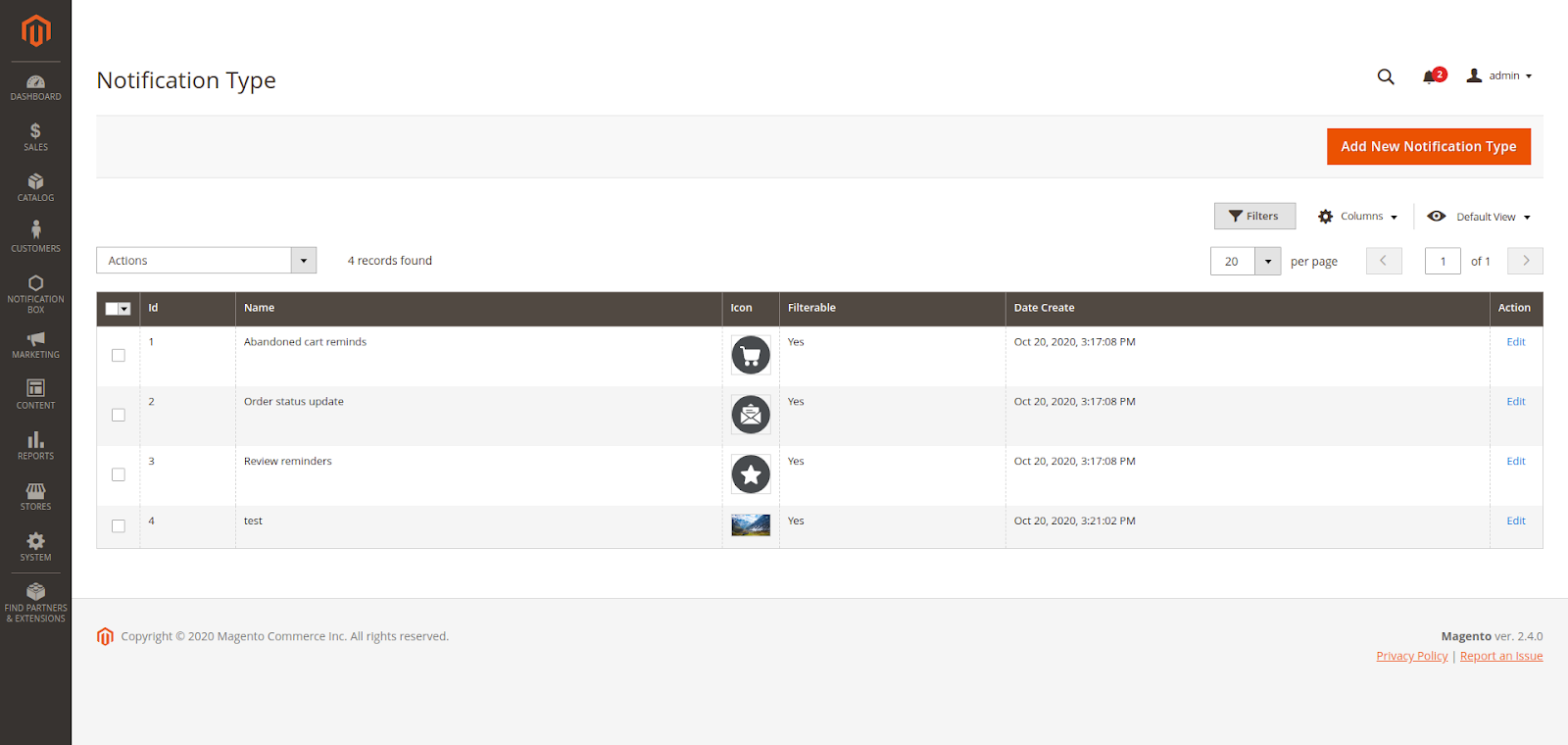
Task: Select checkbox for Order status update row
Action: [119, 415]
